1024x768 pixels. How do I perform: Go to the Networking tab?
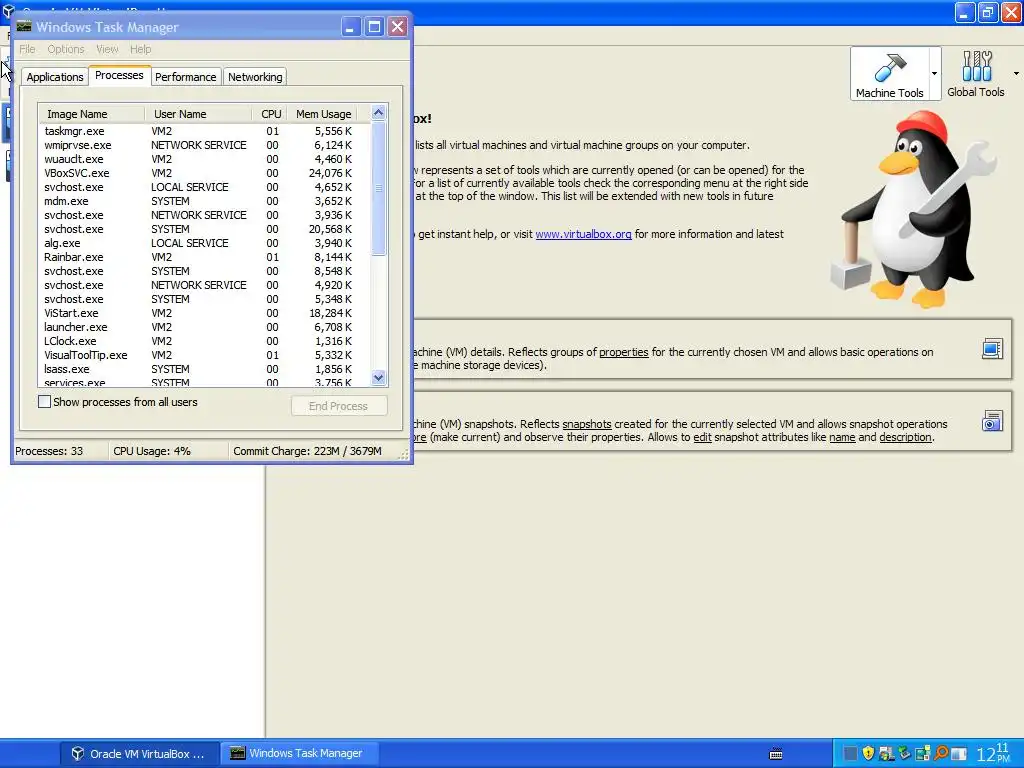(x=255, y=77)
